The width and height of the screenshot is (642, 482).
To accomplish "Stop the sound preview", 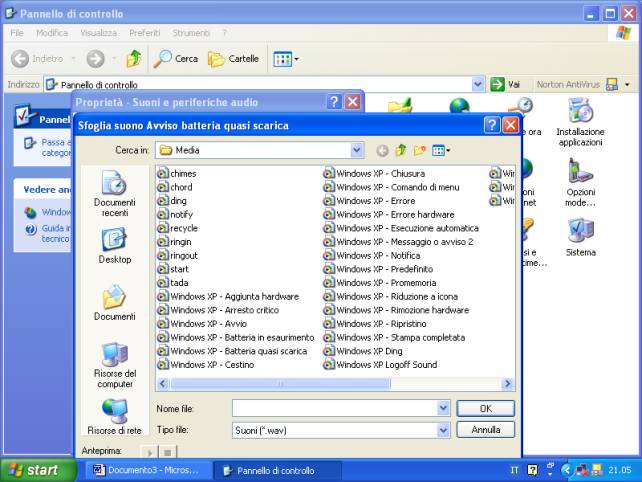I will click(x=167, y=453).
